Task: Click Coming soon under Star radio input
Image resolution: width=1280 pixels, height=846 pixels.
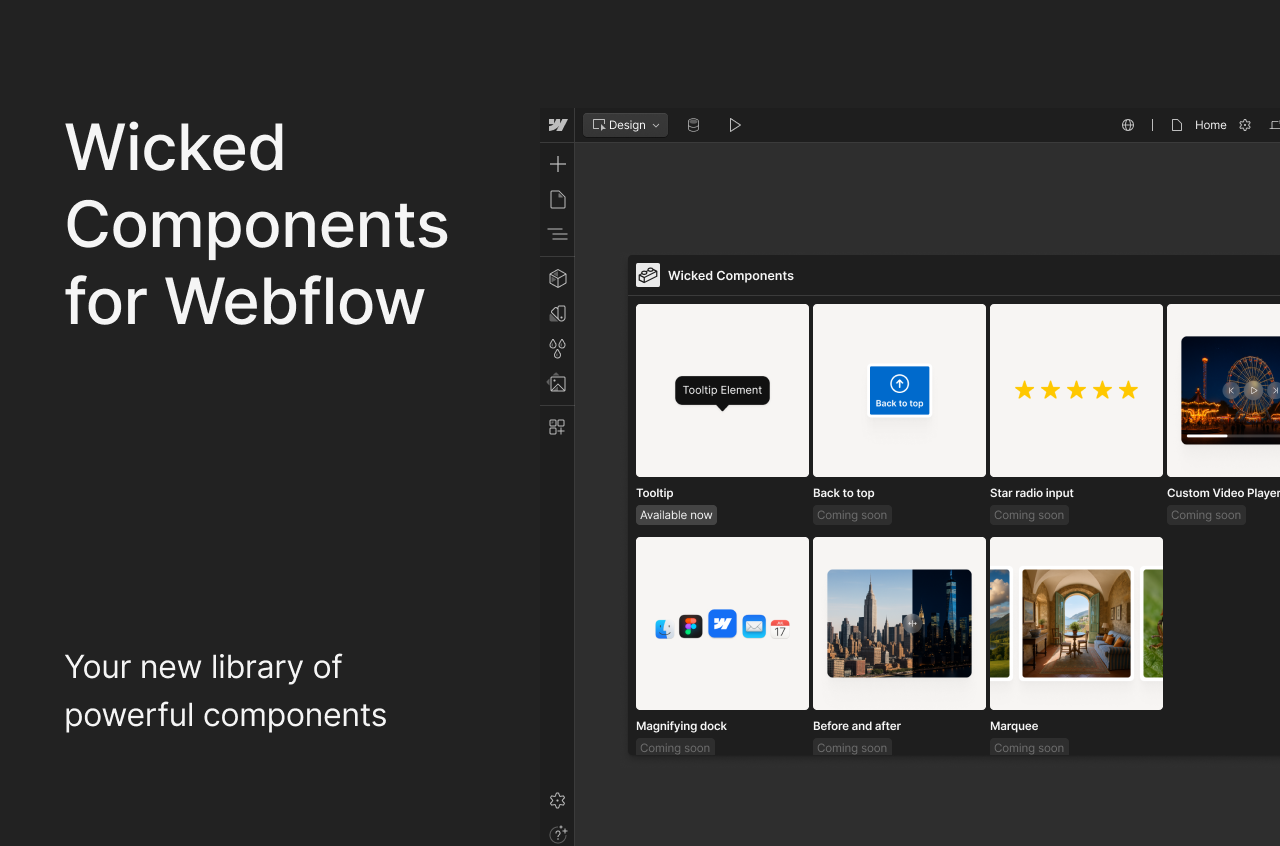Action: pos(1029,515)
